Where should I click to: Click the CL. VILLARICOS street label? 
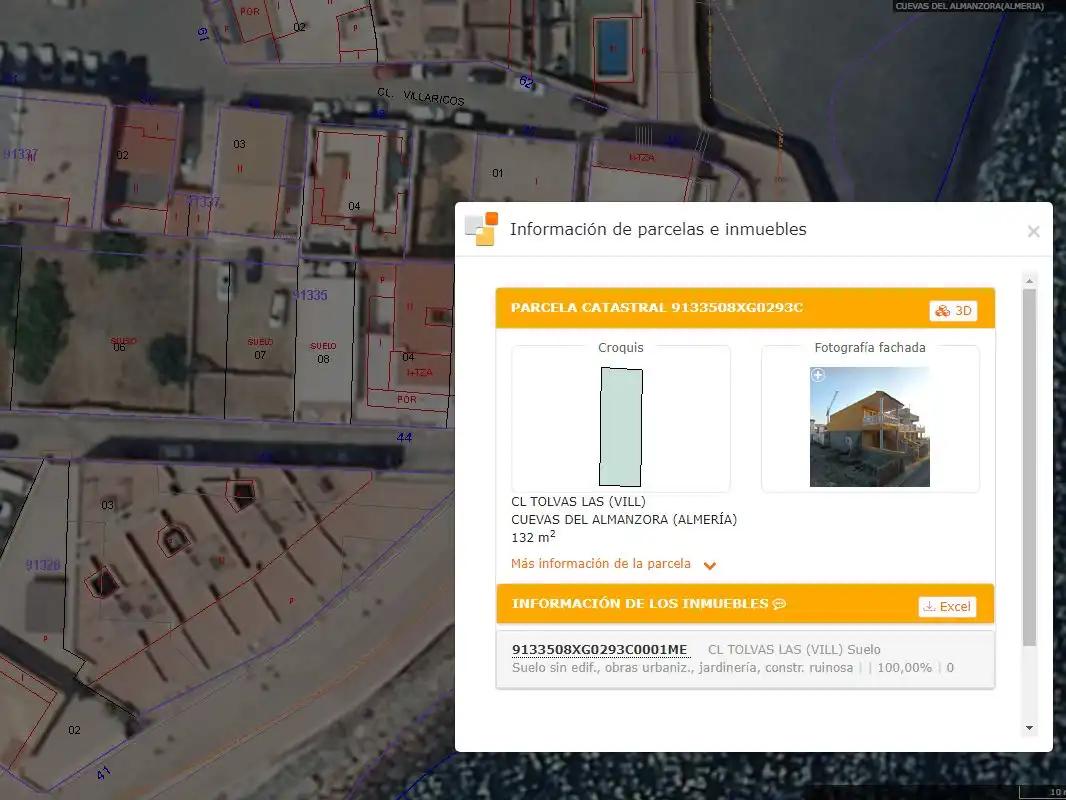pos(421,97)
